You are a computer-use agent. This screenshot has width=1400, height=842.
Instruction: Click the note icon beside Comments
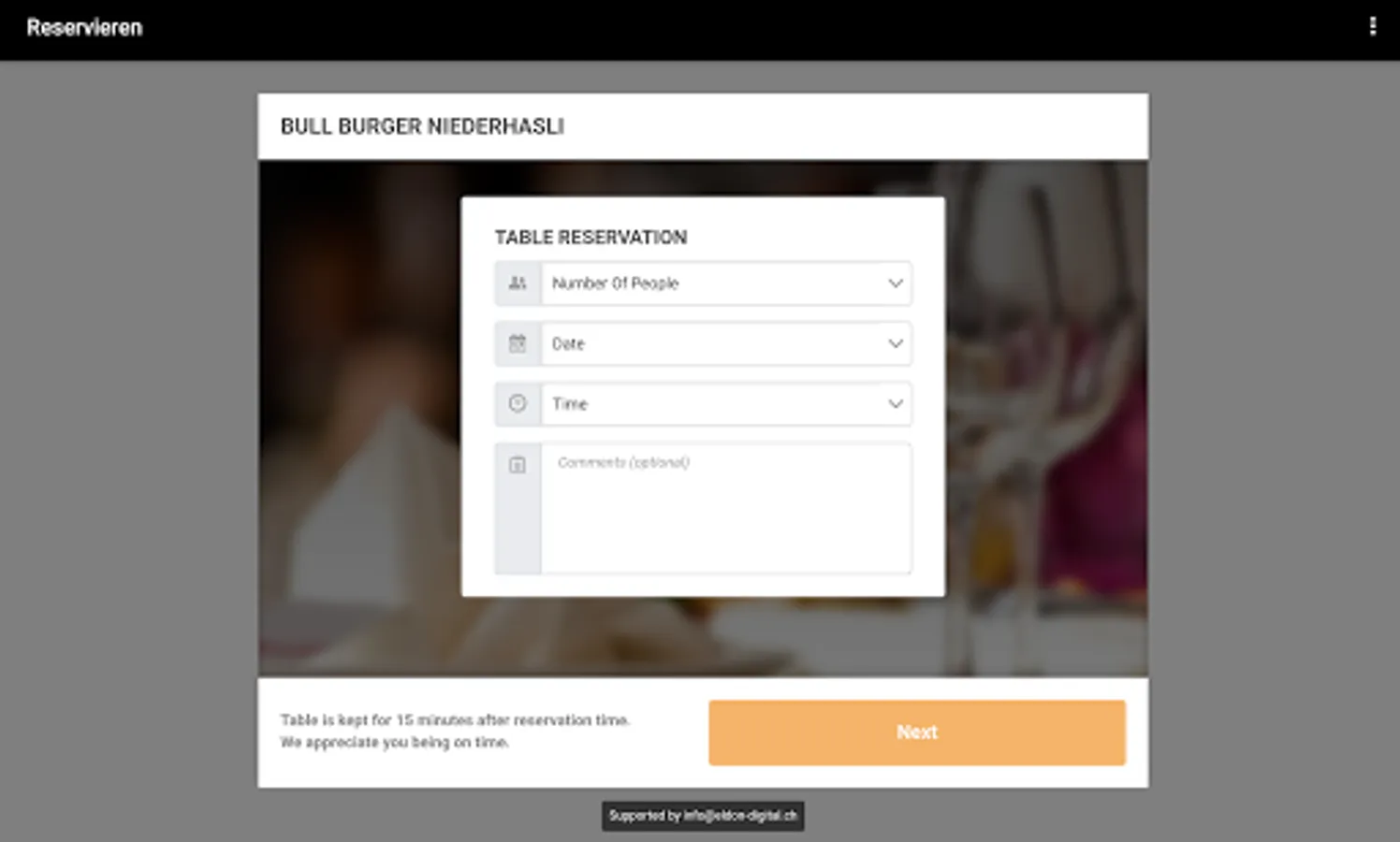[x=518, y=464]
